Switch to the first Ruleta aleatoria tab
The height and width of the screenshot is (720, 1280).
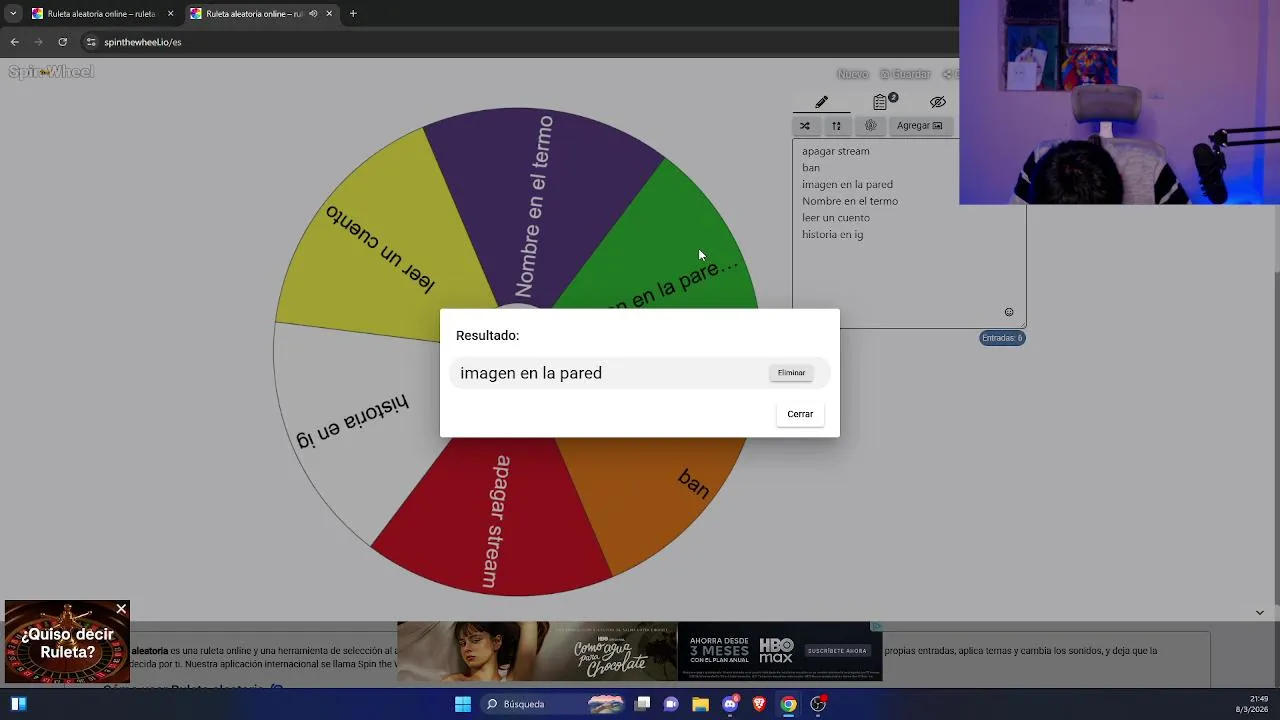pos(100,14)
